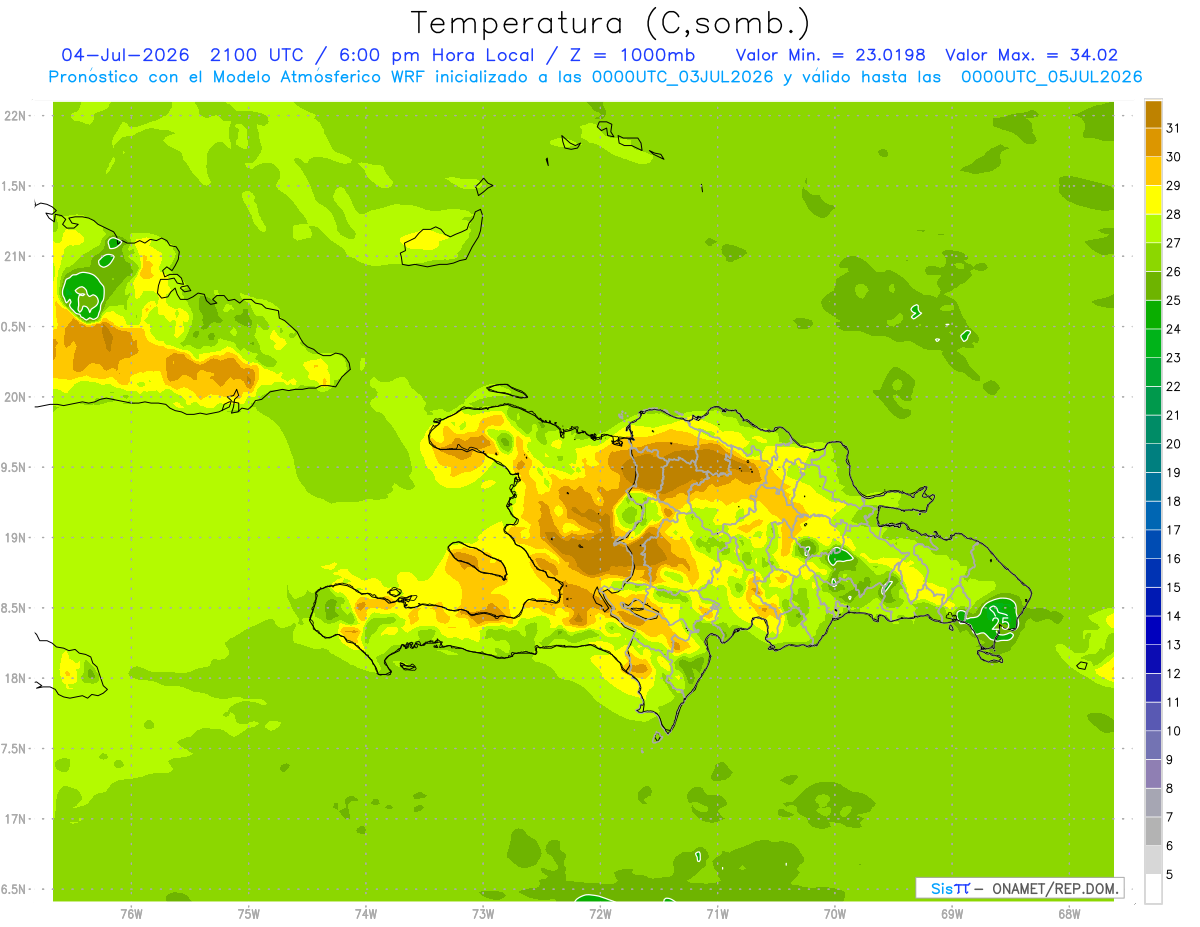Click the colorbar value label "16"
The height and width of the screenshot is (927, 1200).
(x=1174, y=558)
